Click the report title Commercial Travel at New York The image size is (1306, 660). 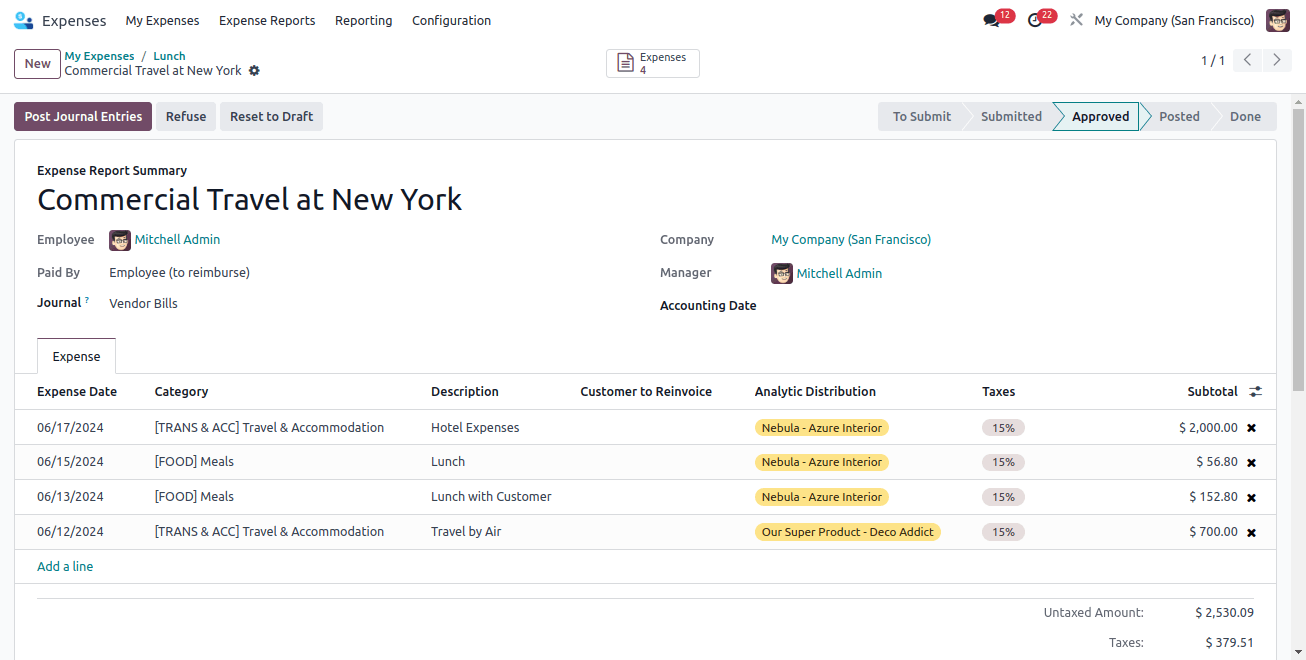click(249, 200)
